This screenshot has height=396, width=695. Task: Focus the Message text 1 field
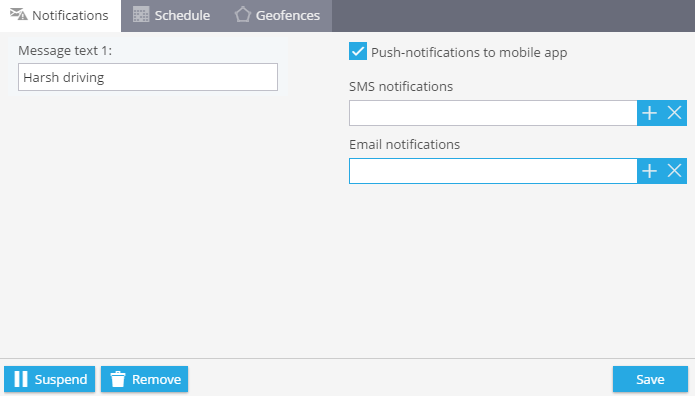click(148, 77)
